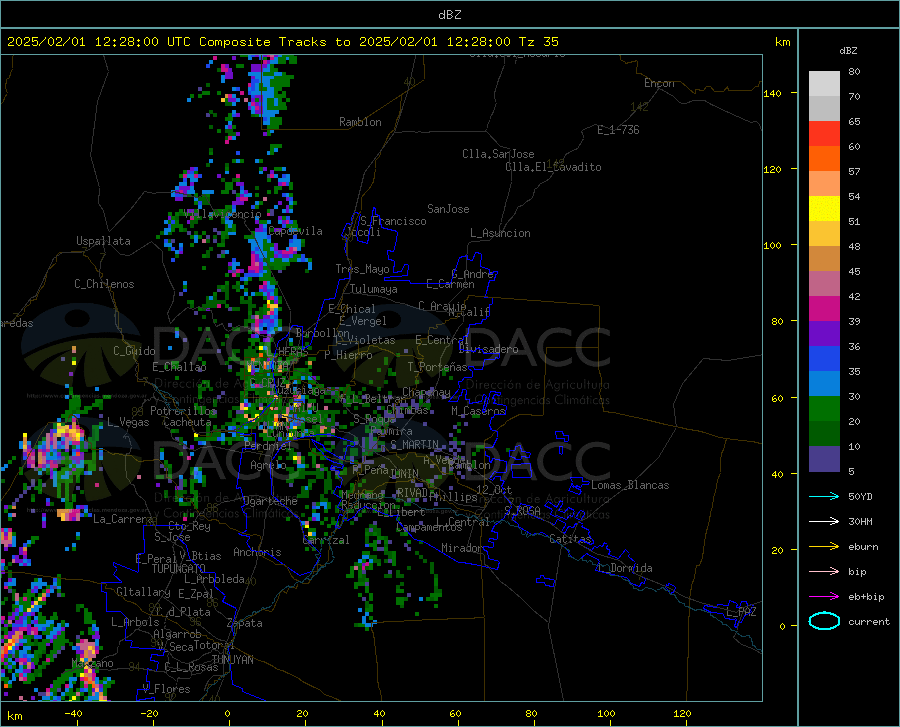Image resolution: width=900 pixels, height=727 pixels.
Task: Click the M_Caseros label
Action: tap(478, 411)
